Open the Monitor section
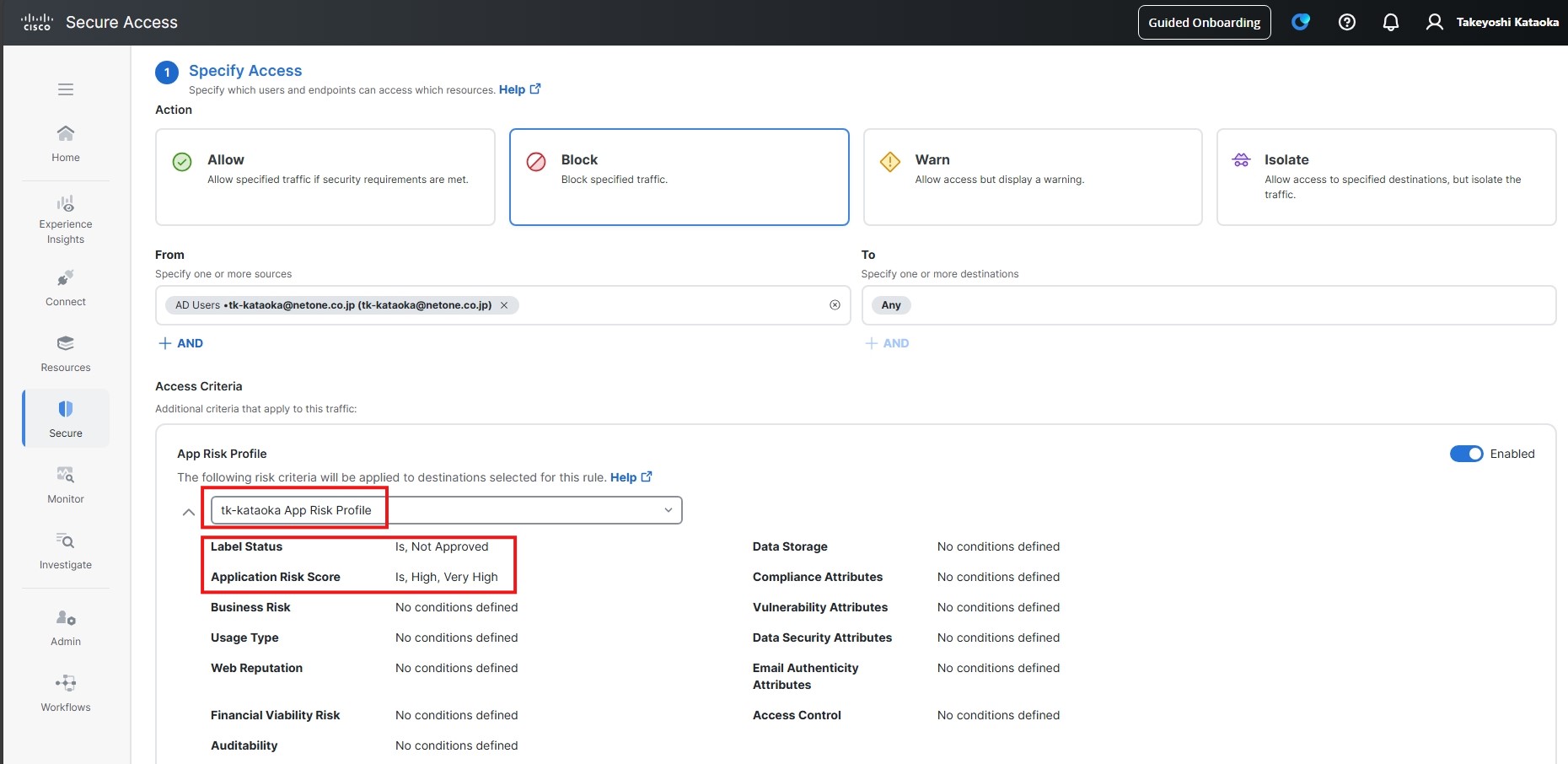1568x764 pixels. (x=66, y=485)
